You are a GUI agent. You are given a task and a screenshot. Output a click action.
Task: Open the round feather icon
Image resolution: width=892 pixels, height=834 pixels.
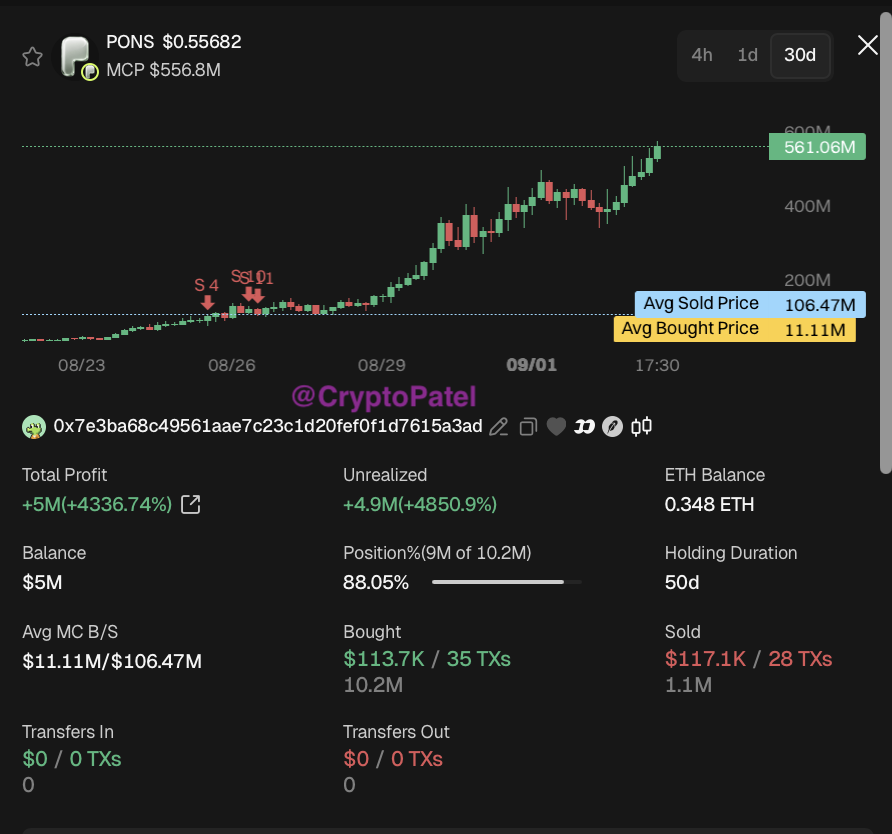tap(613, 427)
